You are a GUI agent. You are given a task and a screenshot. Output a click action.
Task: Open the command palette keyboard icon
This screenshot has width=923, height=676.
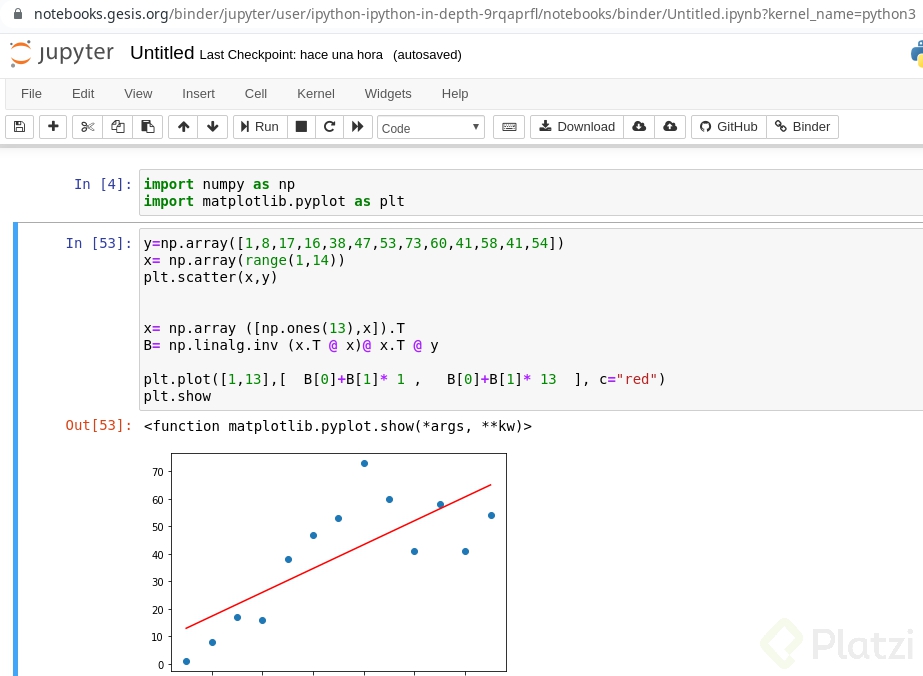[509, 127]
